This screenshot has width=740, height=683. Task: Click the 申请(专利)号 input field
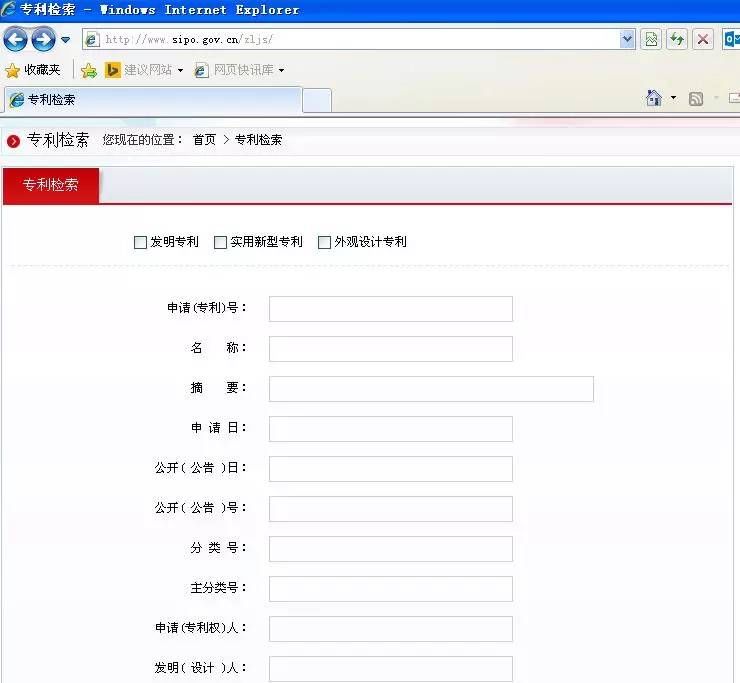click(x=391, y=309)
